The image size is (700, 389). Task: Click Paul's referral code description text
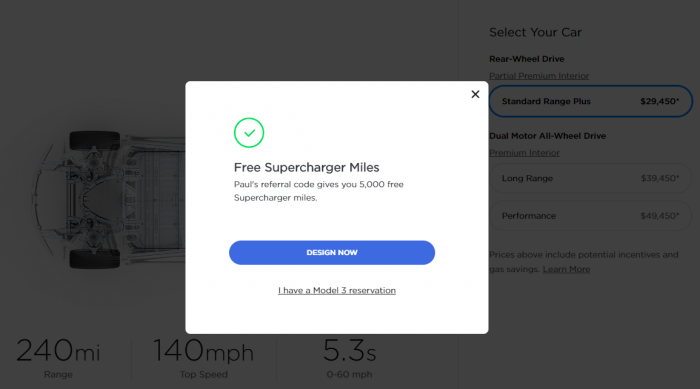coord(318,191)
